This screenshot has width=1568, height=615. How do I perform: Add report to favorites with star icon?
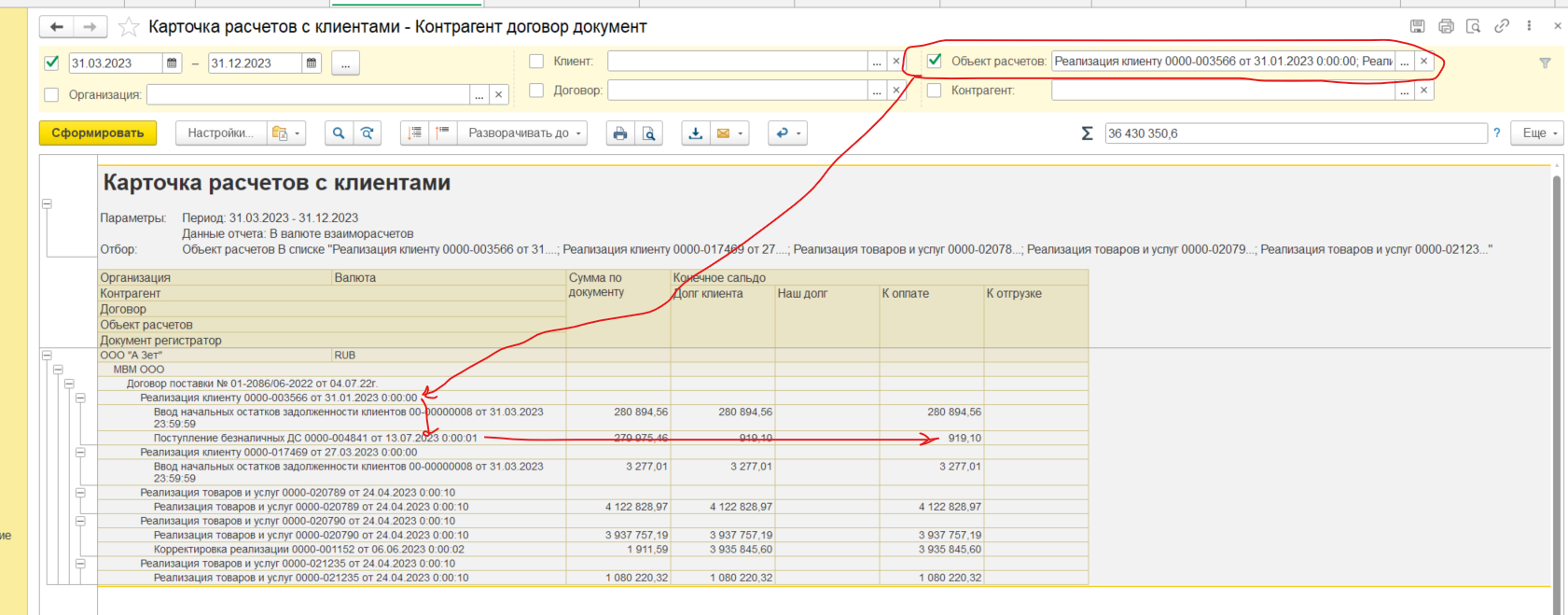pos(130,27)
